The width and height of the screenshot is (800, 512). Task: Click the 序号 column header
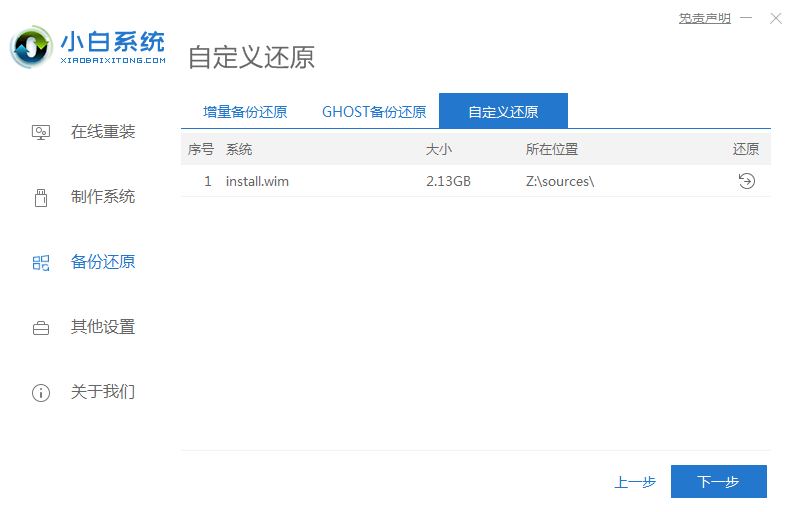tap(201, 149)
